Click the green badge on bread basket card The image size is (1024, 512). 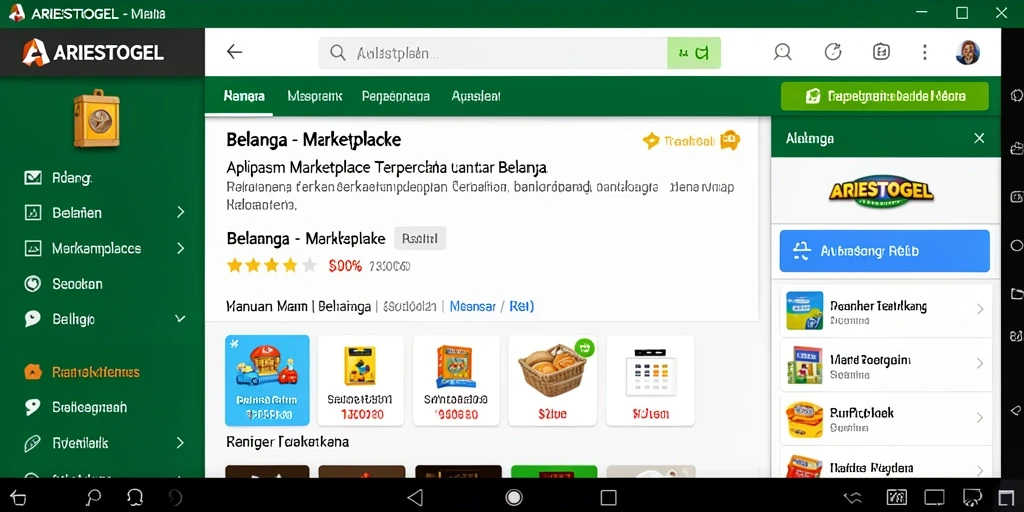click(583, 347)
